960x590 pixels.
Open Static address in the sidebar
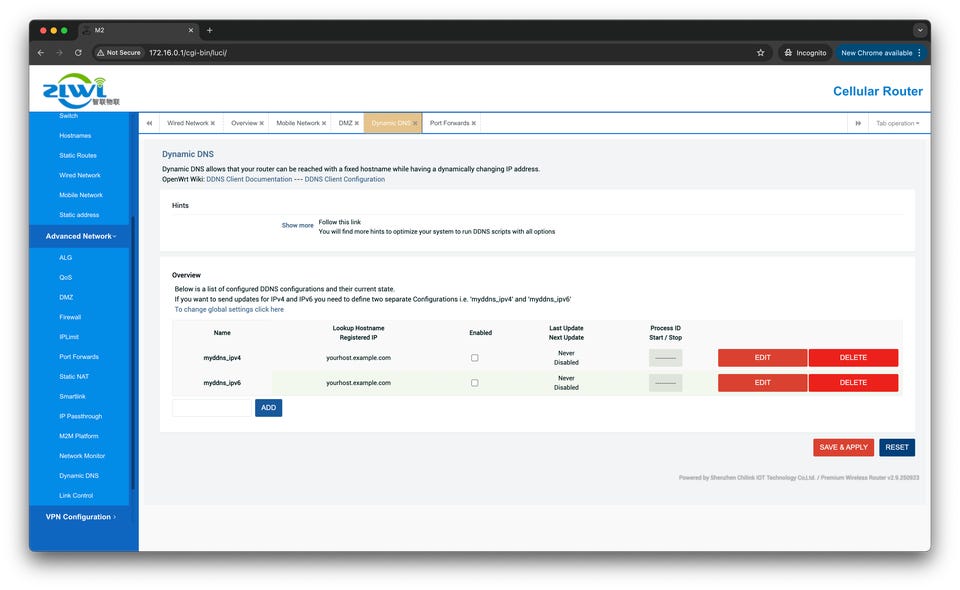click(79, 215)
